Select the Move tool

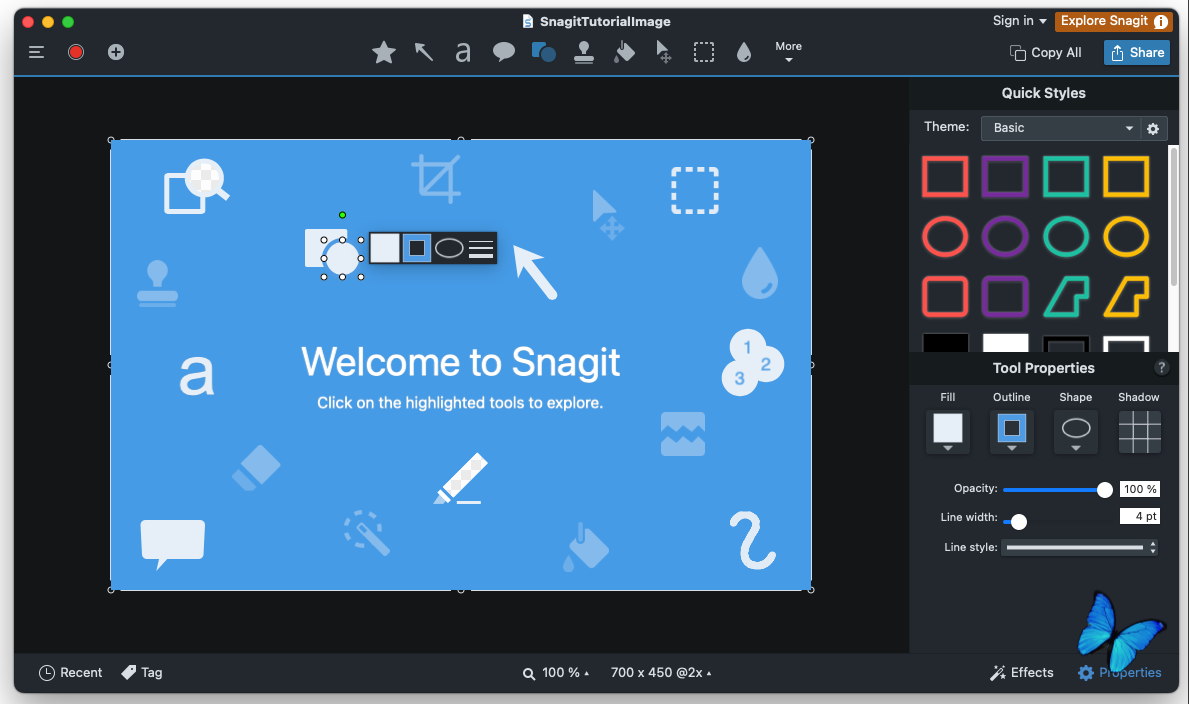(664, 52)
